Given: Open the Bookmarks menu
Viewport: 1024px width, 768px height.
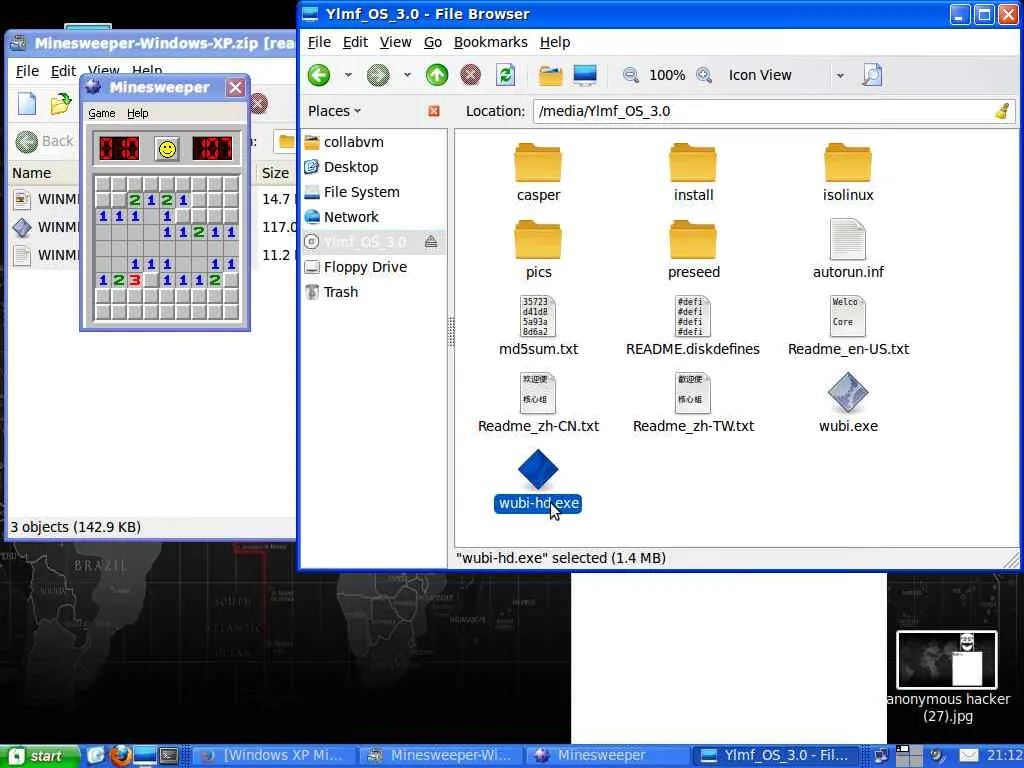Looking at the screenshot, I should tap(490, 42).
